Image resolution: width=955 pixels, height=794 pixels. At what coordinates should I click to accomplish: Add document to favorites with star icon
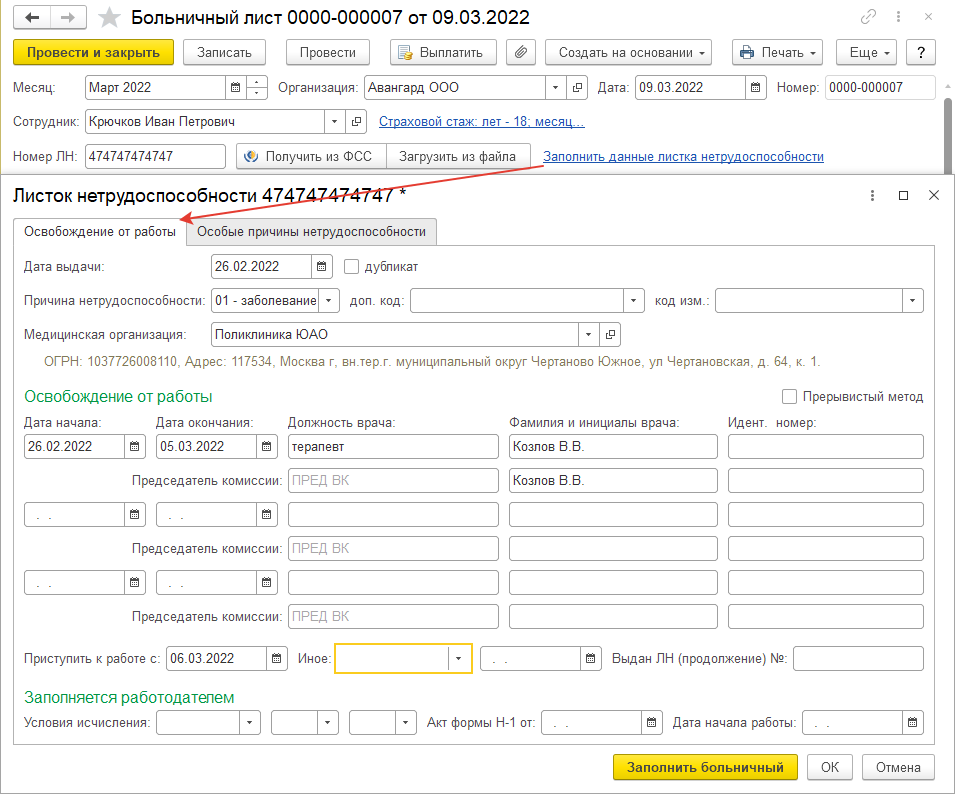(109, 18)
